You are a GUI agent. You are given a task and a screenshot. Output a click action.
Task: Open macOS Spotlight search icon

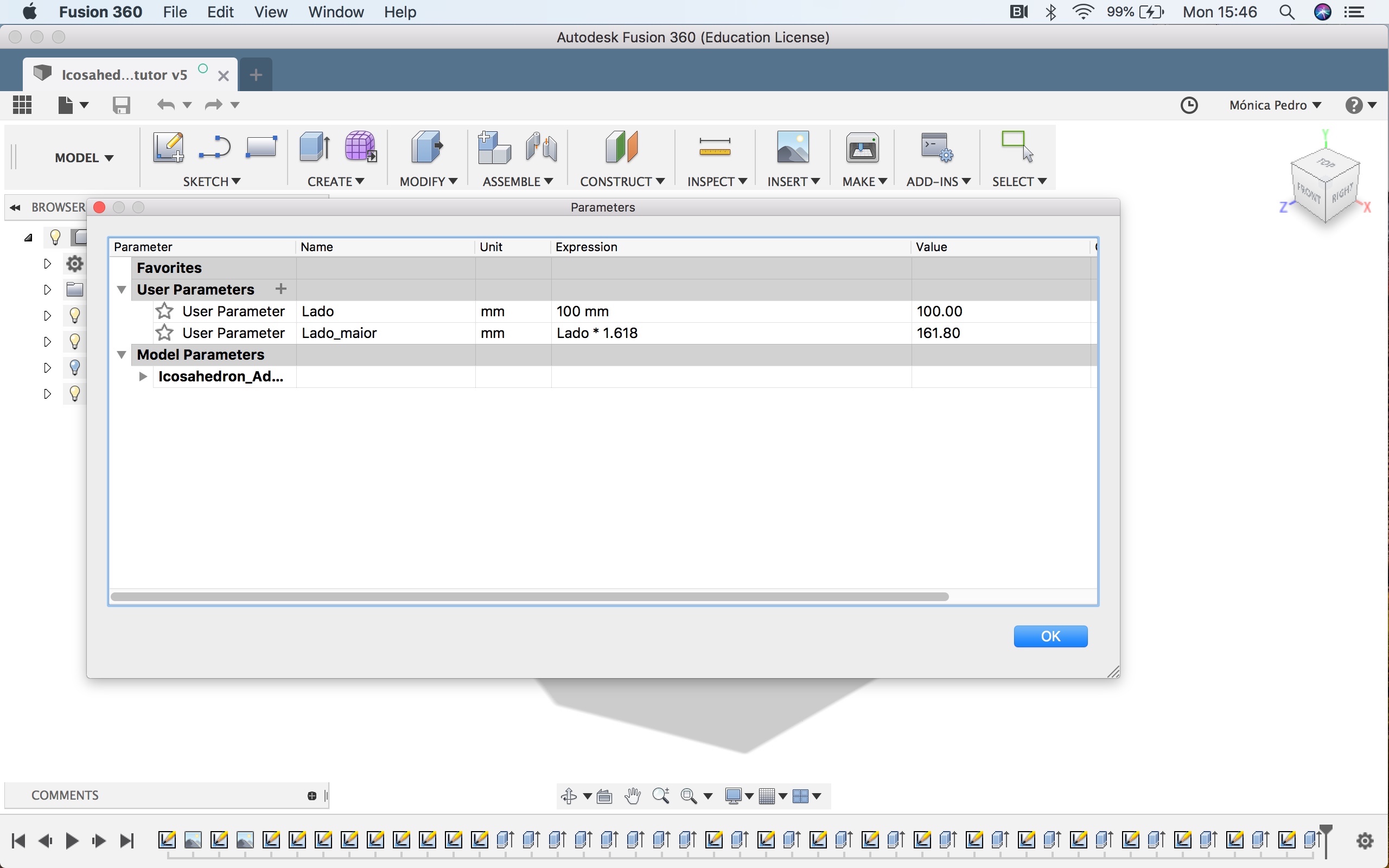pos(1287,12)
